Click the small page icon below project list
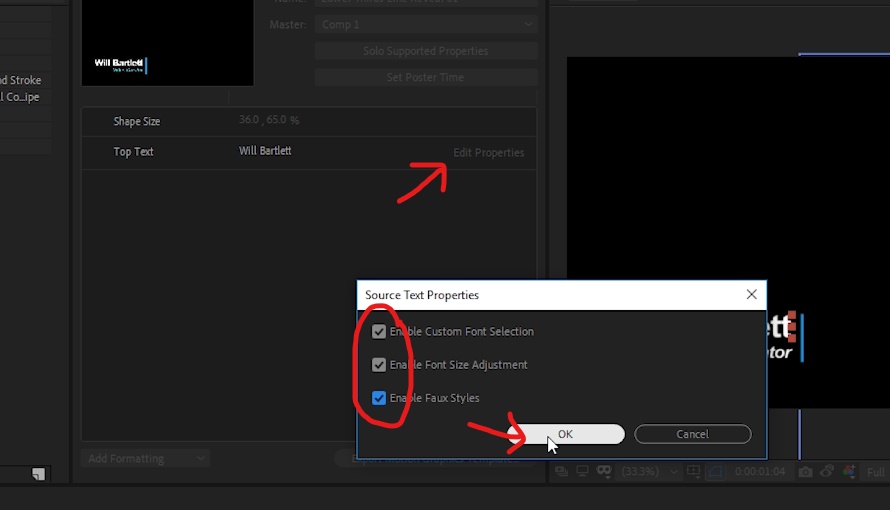The height and width of the screenshot is (510, 890). 39,474
